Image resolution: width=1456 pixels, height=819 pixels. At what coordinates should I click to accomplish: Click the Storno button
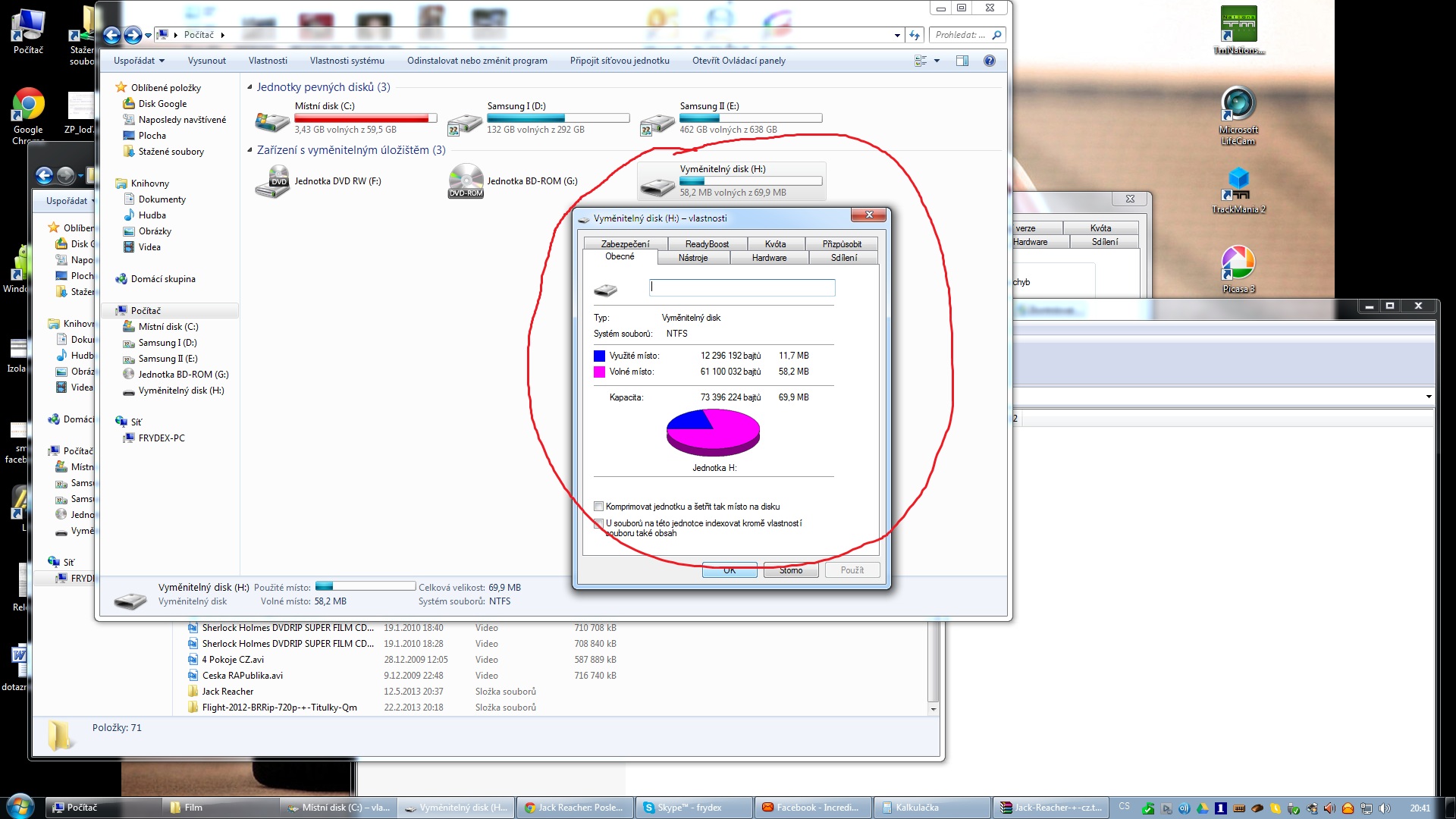(x=790, y=570)
